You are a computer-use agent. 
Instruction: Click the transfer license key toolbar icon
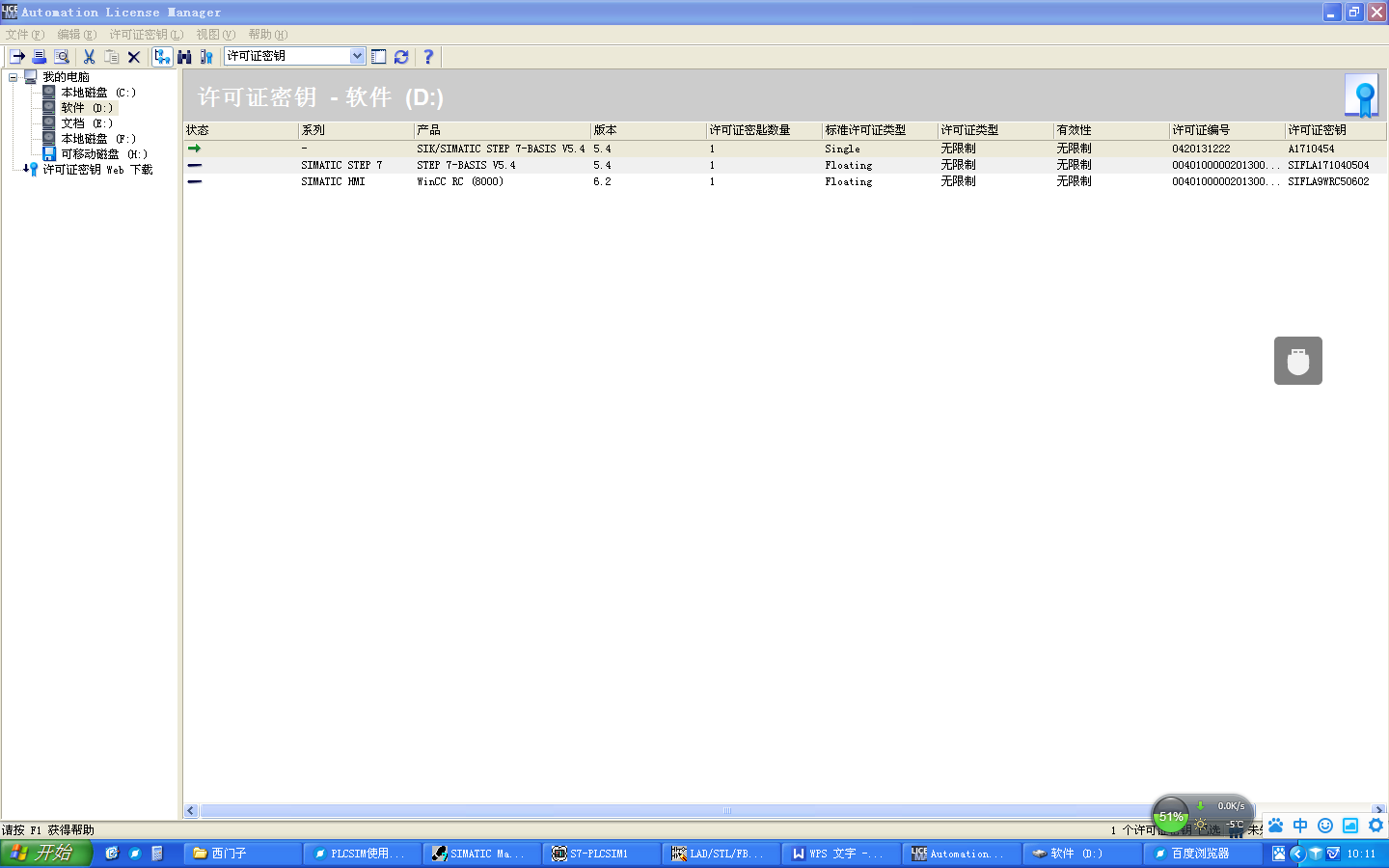click(17, 57)
